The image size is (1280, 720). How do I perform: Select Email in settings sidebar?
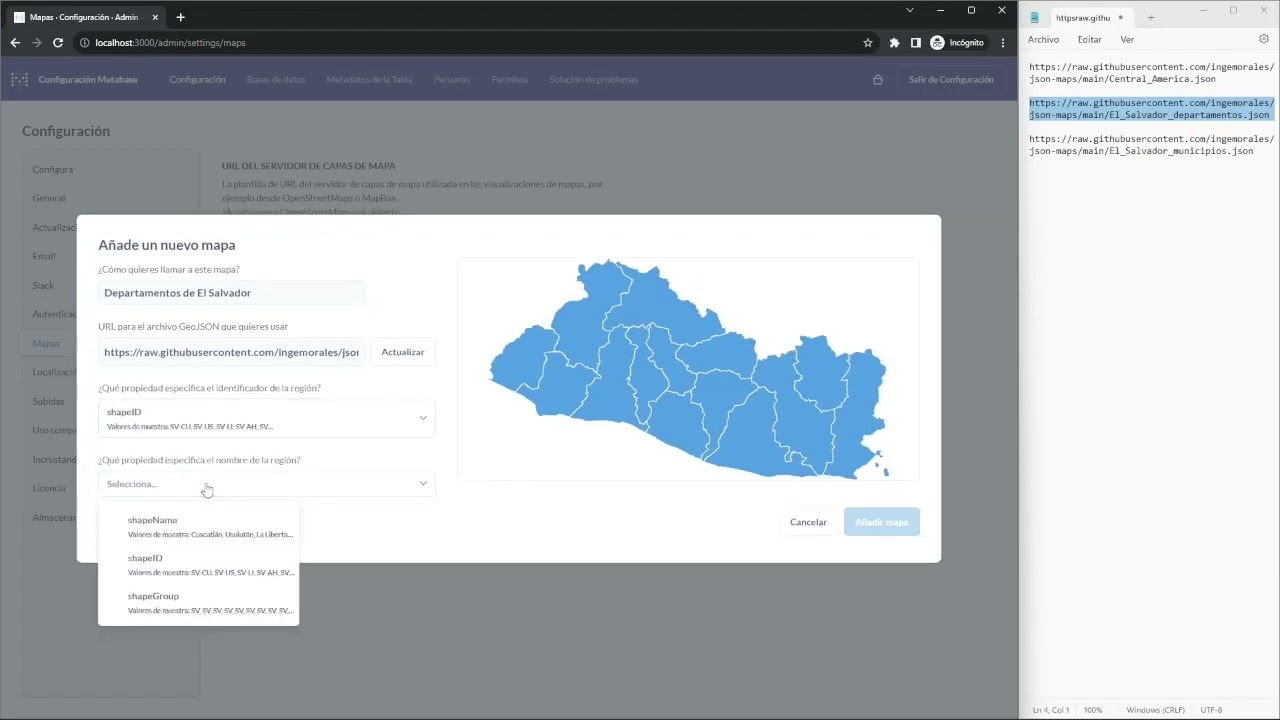coord(44,256)
